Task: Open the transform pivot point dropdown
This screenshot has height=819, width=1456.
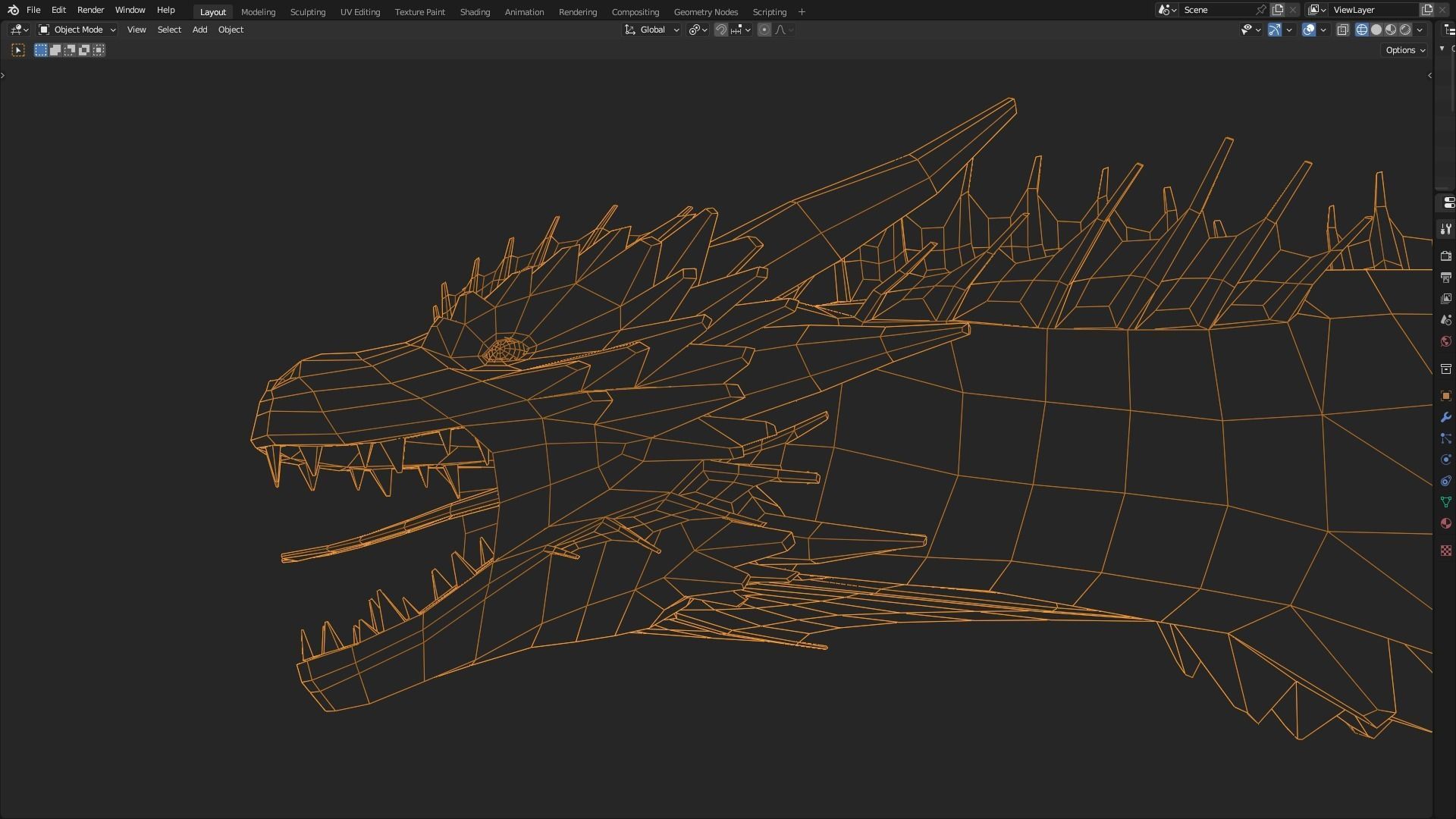Action: point(698,30)
